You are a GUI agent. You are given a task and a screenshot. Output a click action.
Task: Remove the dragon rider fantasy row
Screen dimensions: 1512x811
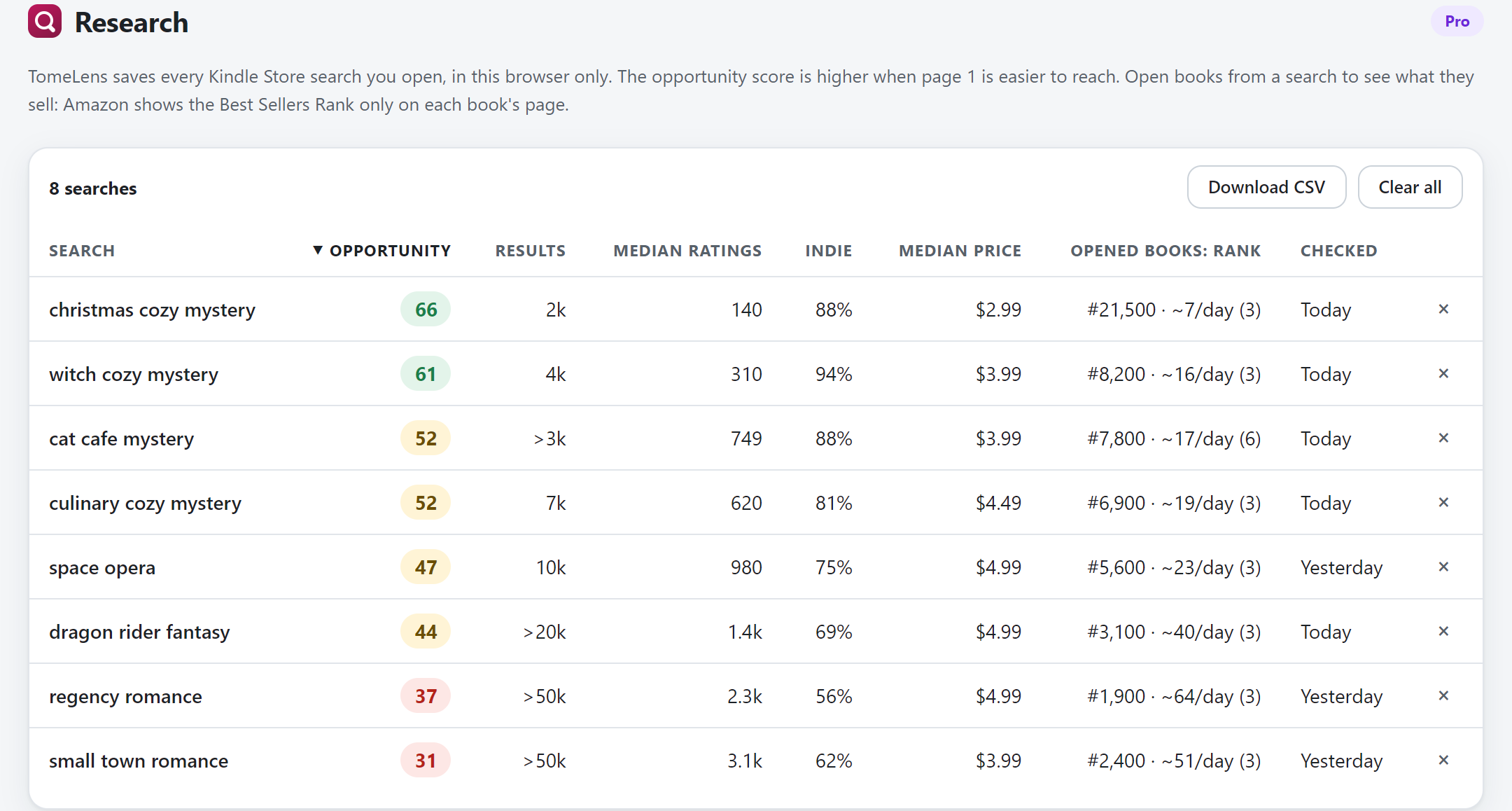pyautogui.click(x=1443, y=631)
